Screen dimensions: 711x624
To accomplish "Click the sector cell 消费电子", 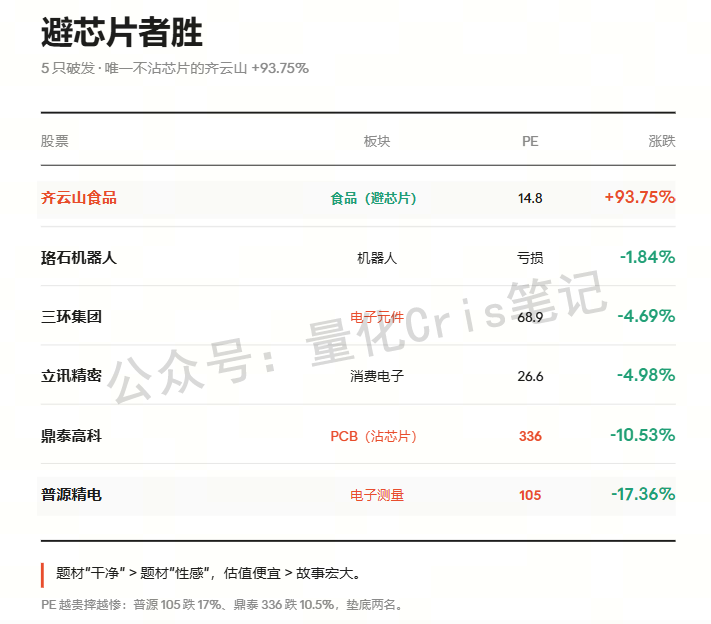I will [377, 376].
